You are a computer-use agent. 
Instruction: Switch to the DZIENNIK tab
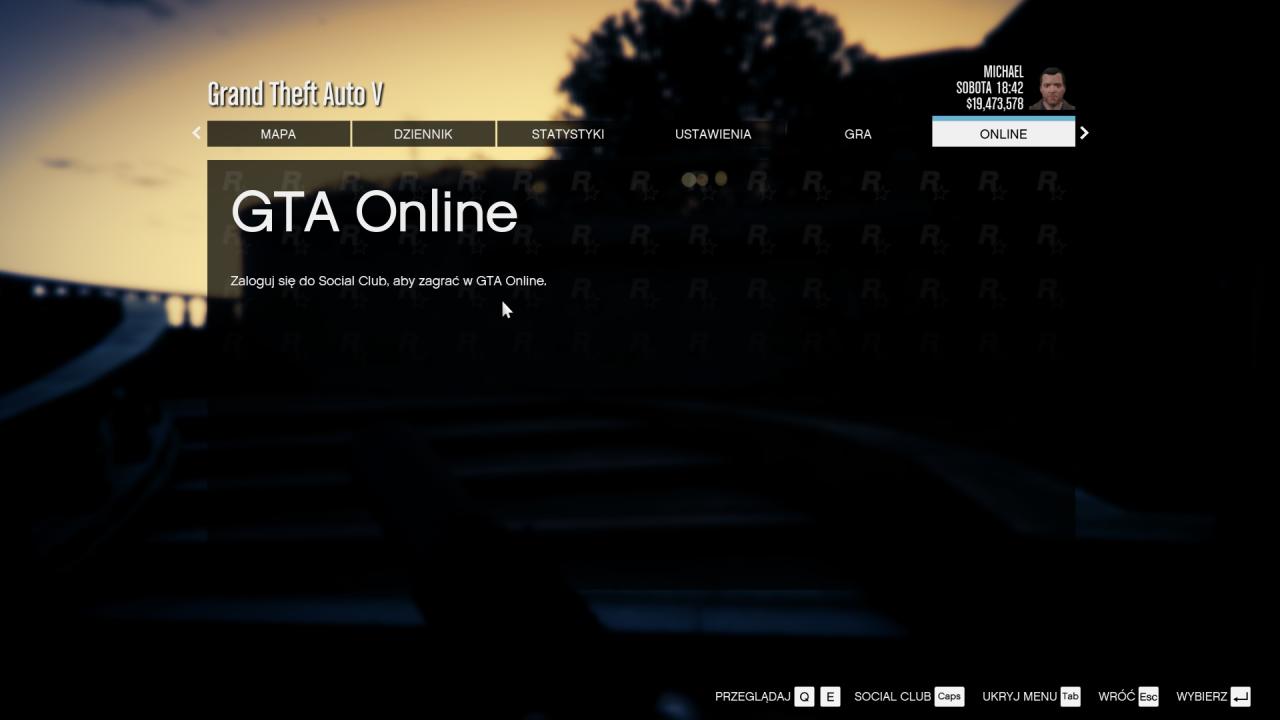(x=423, y=134)
